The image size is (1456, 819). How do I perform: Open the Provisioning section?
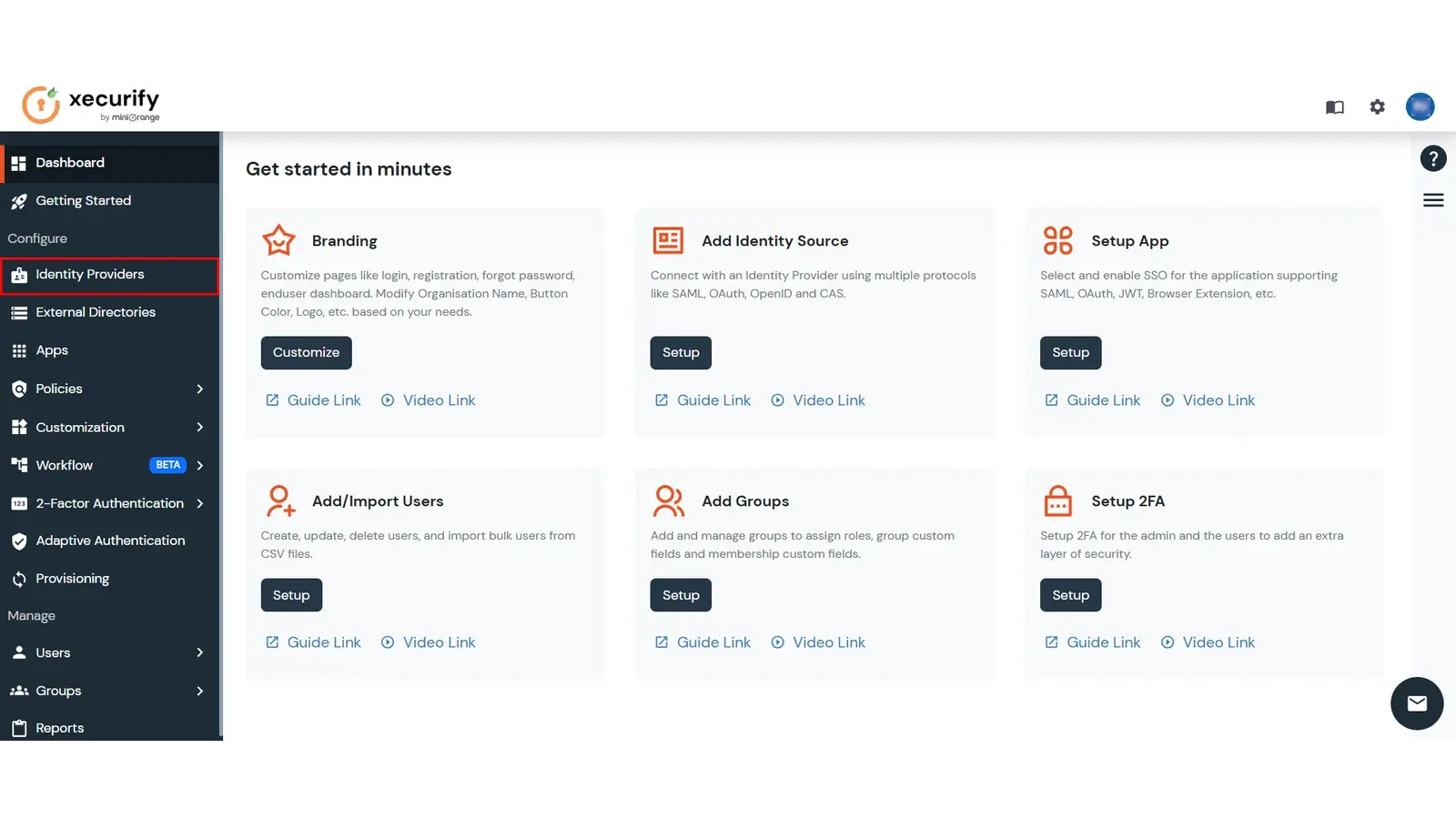pos(72,578)
